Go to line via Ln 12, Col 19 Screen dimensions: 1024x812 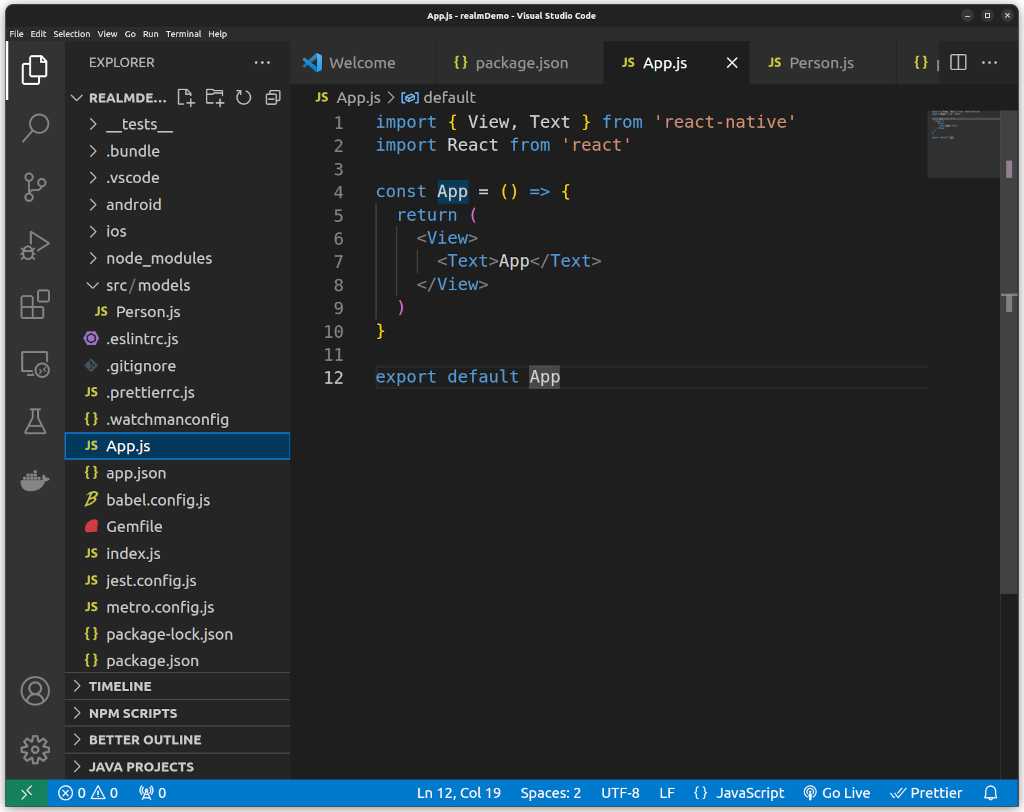[458, 793]
